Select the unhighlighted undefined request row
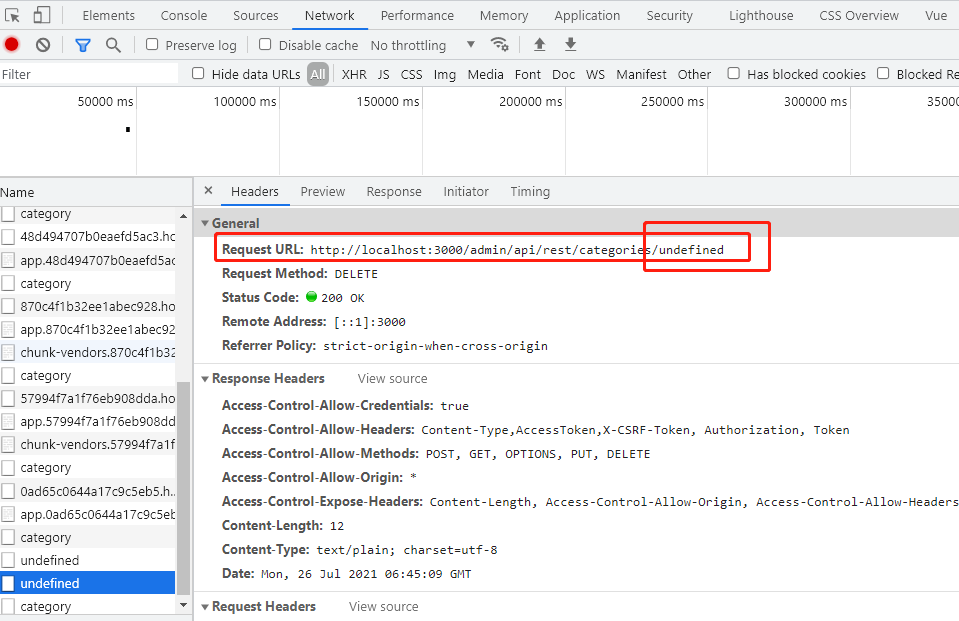 [87, 560]
